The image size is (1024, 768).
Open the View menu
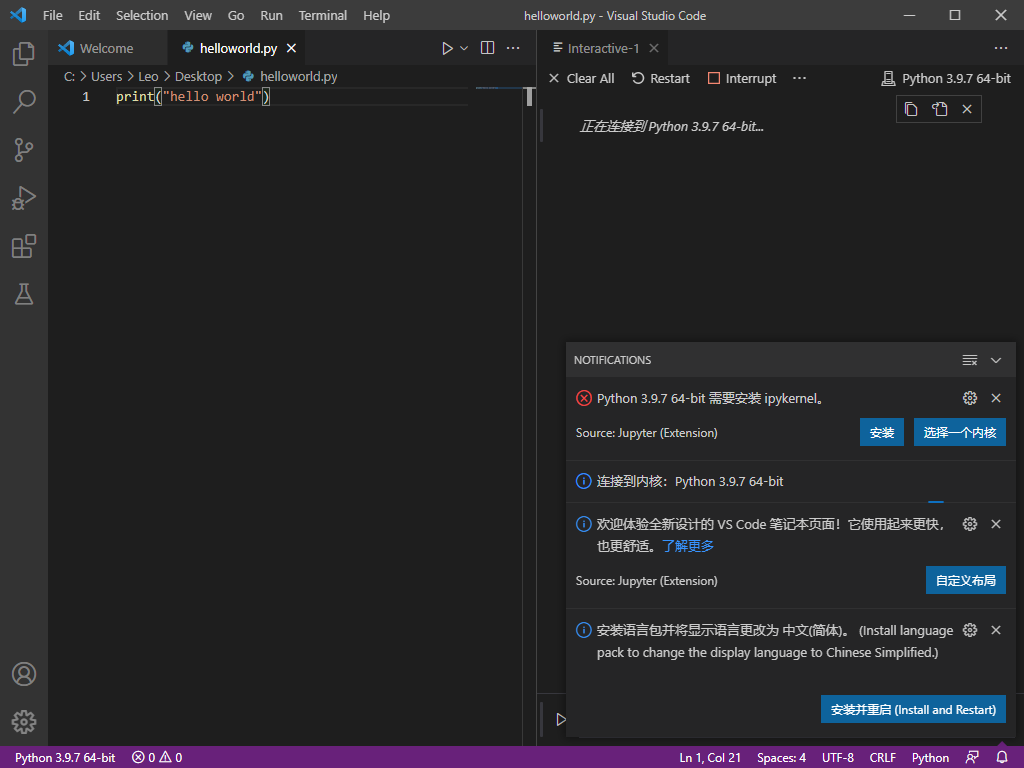(198, 16)
